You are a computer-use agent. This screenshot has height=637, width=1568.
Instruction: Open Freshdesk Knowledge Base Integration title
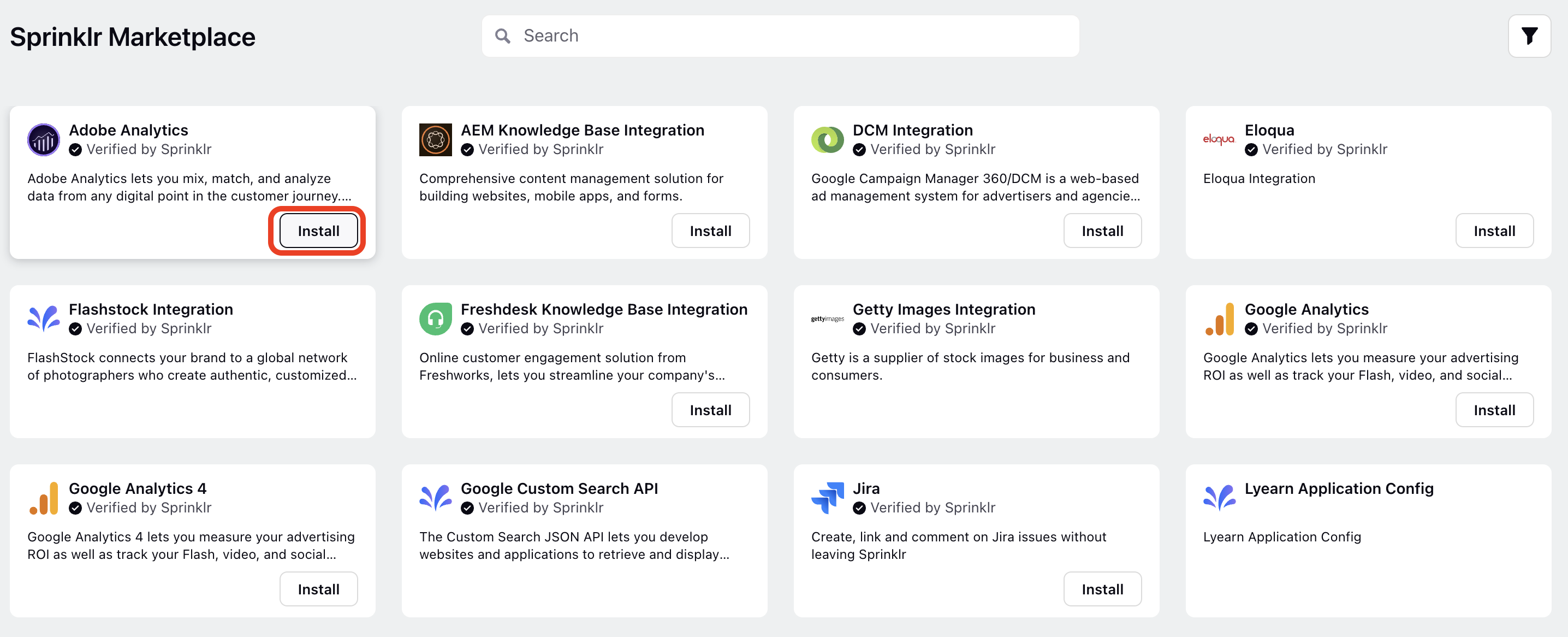[604, 309]
